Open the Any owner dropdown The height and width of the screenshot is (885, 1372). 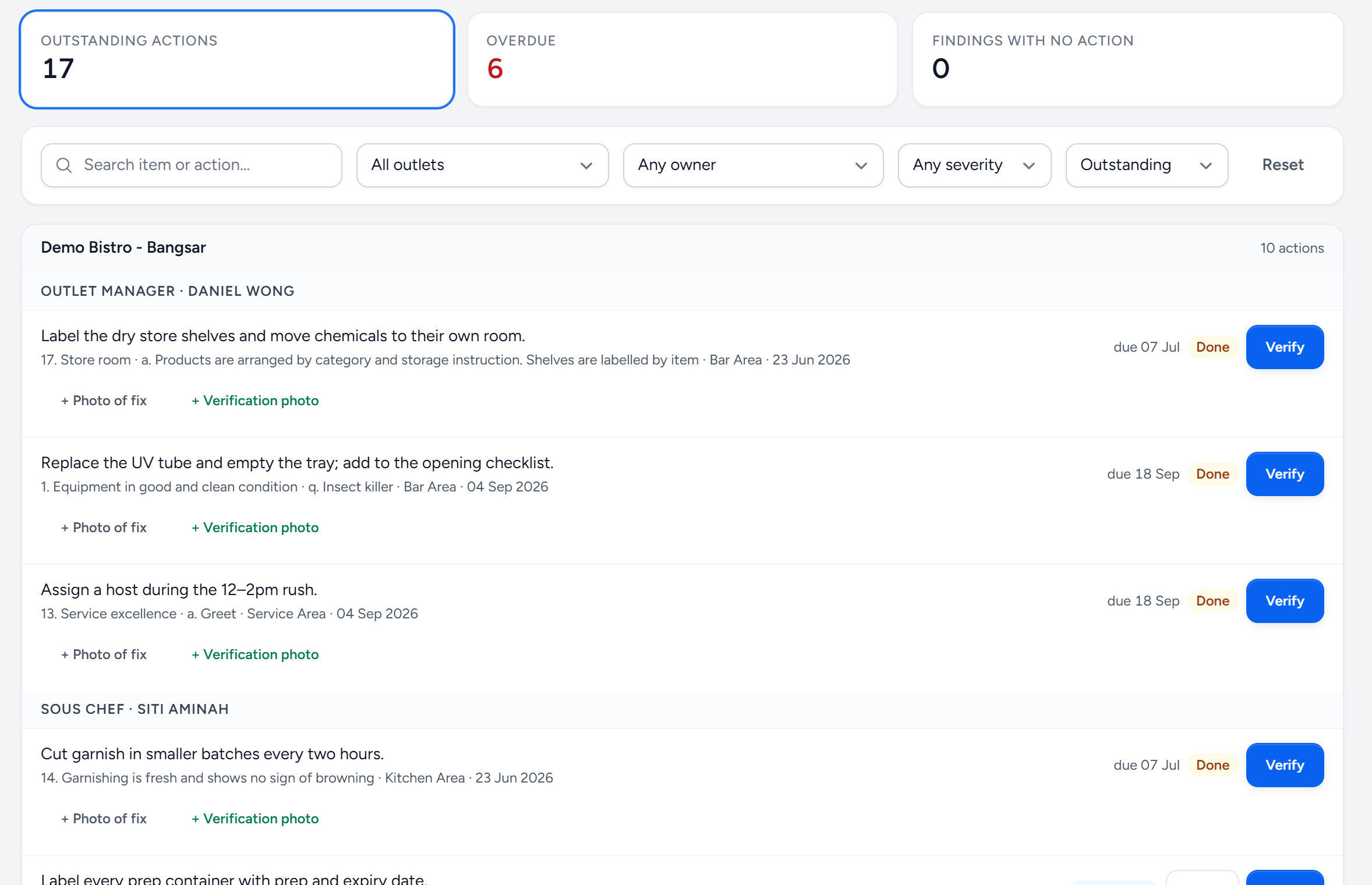click(x=753, y=165)
